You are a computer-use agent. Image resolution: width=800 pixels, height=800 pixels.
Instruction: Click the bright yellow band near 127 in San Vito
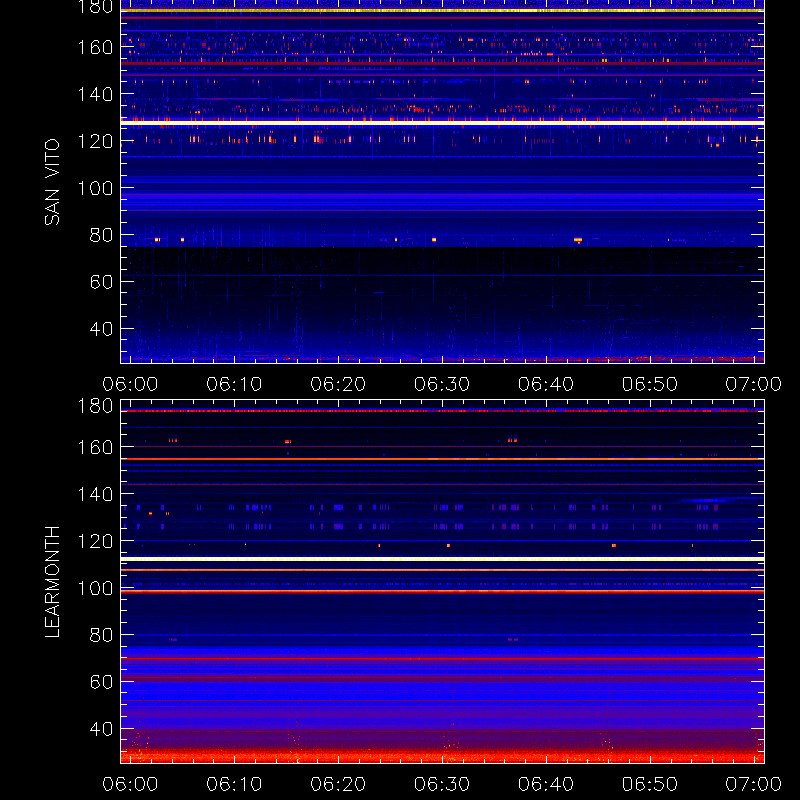442,123
